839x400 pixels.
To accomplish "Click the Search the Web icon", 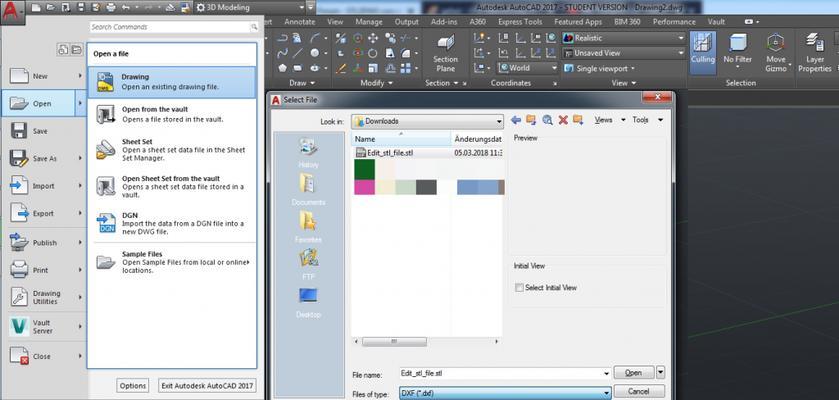I will pyautogui.click(x=547, y=120).
